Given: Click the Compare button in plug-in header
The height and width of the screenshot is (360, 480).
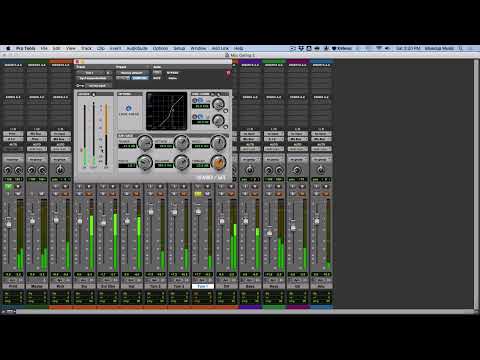Looking at the screenshot, I should click(140, 78).
